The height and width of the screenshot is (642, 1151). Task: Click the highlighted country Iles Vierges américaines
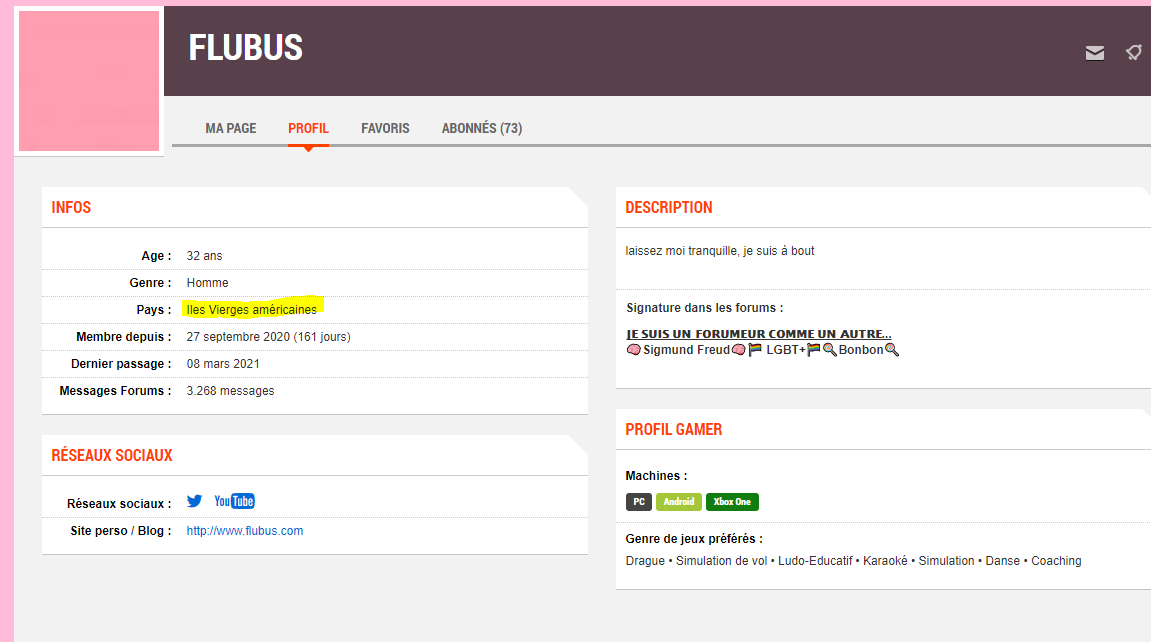click(251, 310)
